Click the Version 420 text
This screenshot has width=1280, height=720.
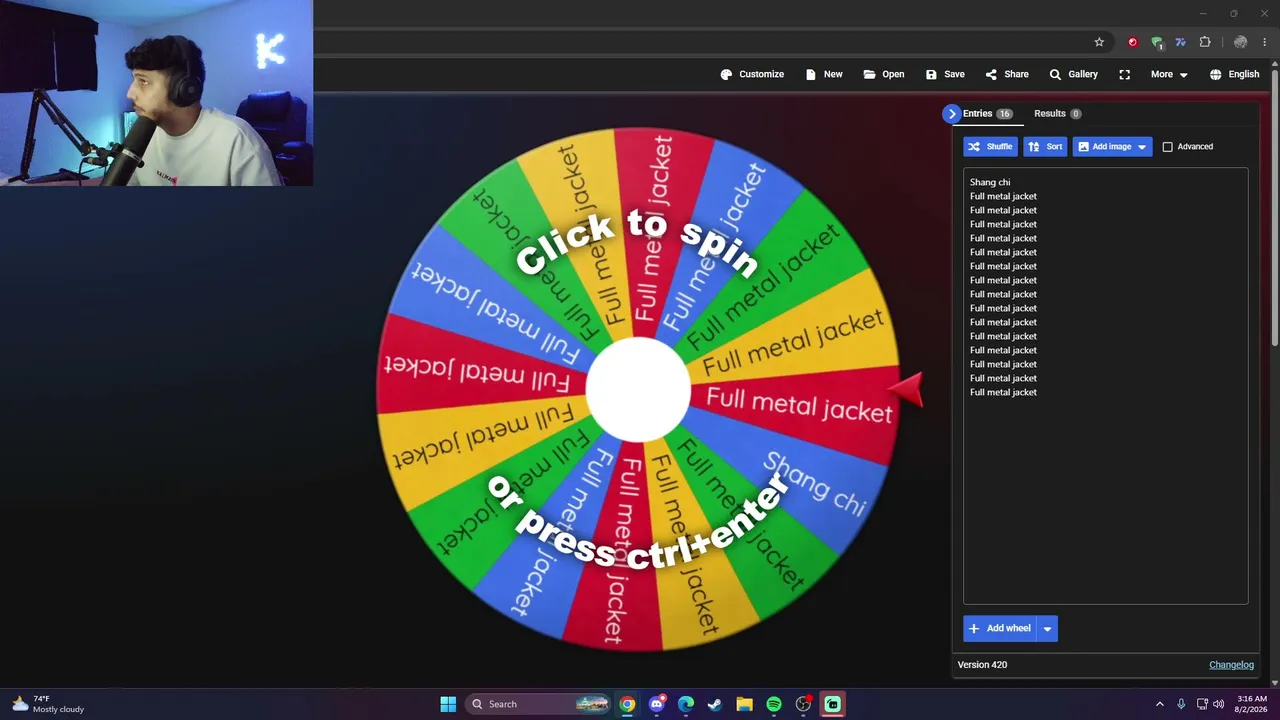(x=982, y=665)
